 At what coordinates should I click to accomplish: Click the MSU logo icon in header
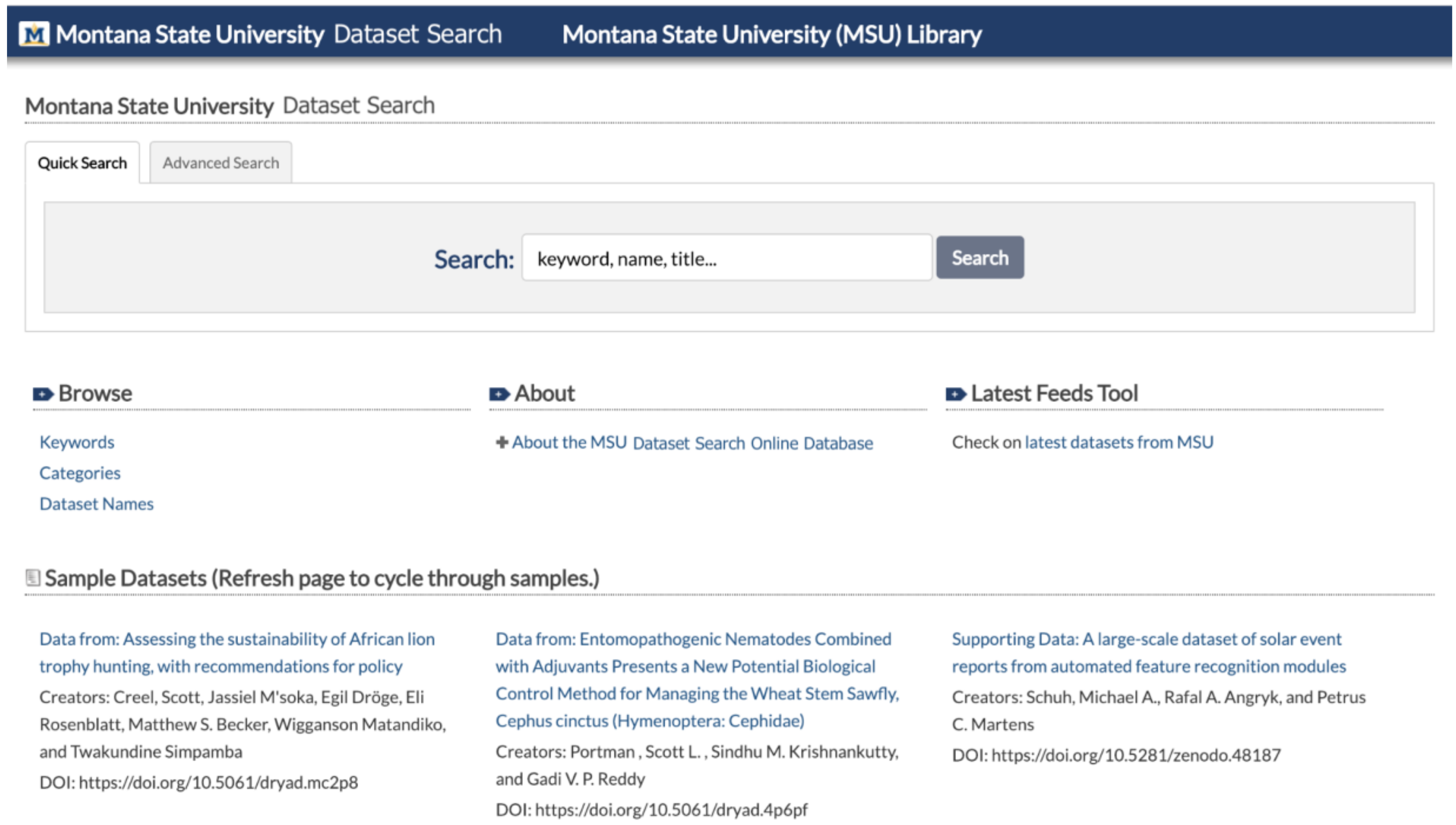[x=34, y=34]
